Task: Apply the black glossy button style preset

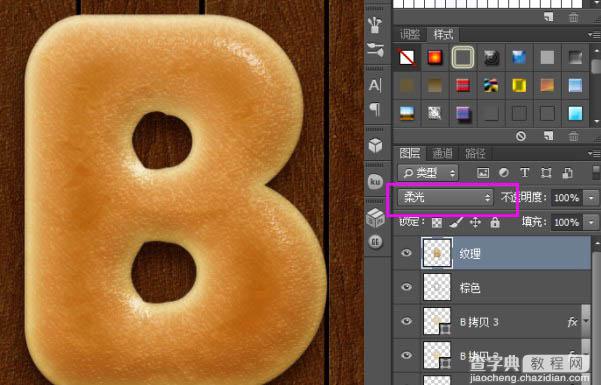Action: 491,58
